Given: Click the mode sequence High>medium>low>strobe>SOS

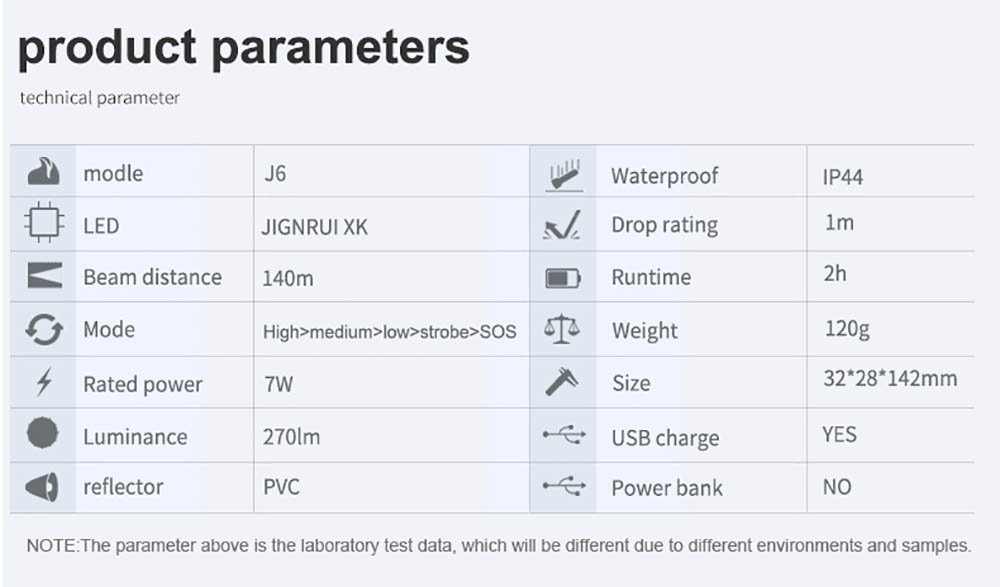Looking at the screenshot, I should 390,331.
